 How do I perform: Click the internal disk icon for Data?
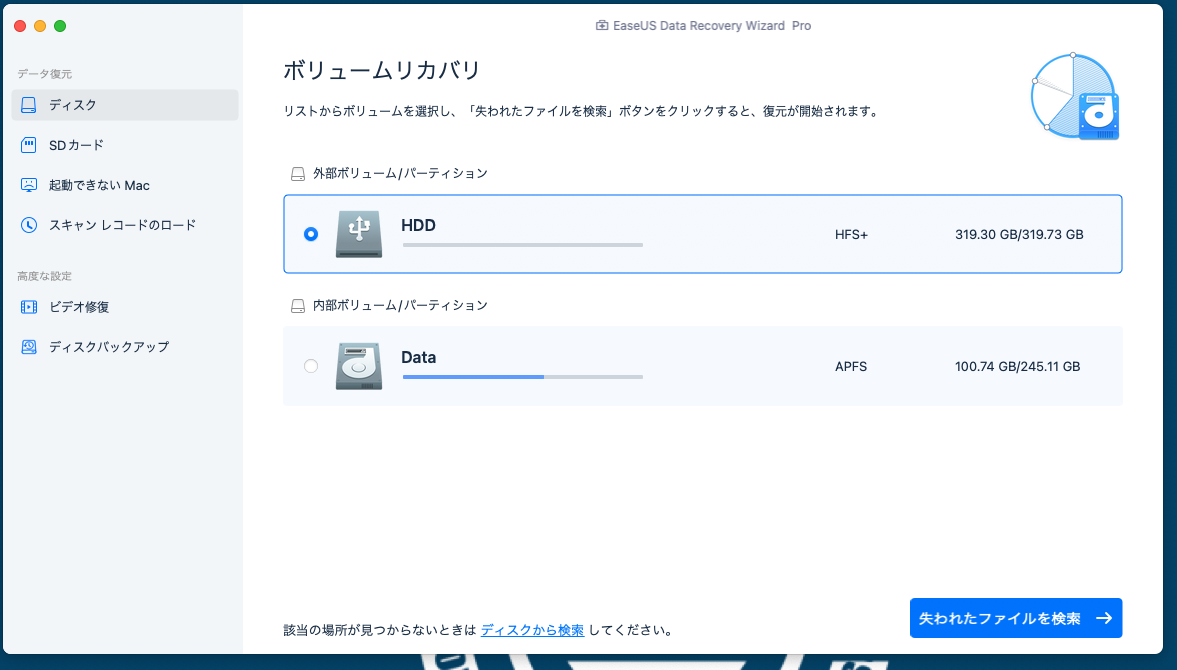[x=358, y=365]
